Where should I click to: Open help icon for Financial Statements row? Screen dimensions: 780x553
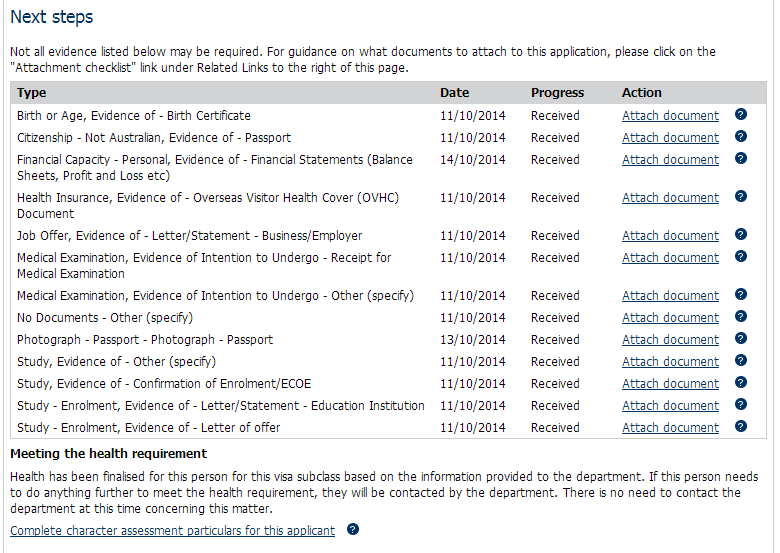[x=741, y=159]
